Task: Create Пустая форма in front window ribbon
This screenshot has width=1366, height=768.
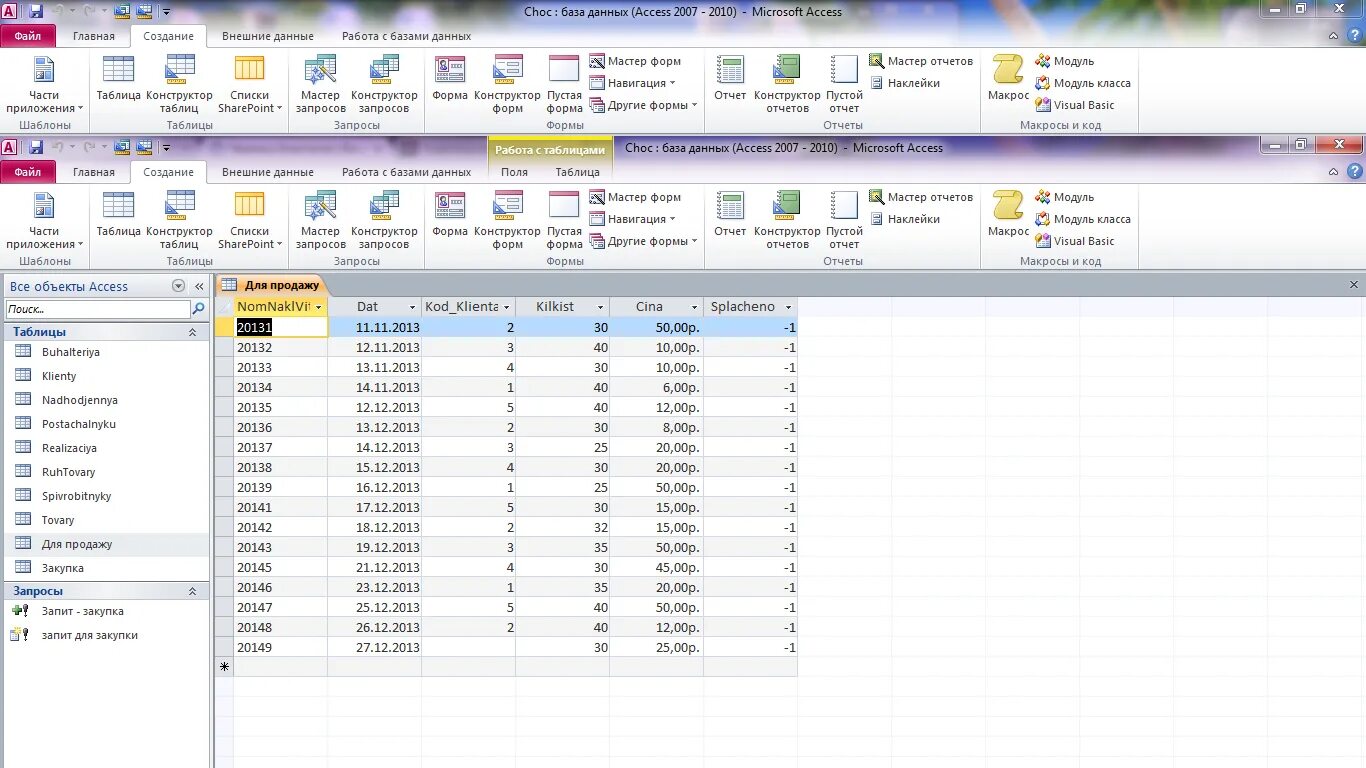Action: [564, 221]
